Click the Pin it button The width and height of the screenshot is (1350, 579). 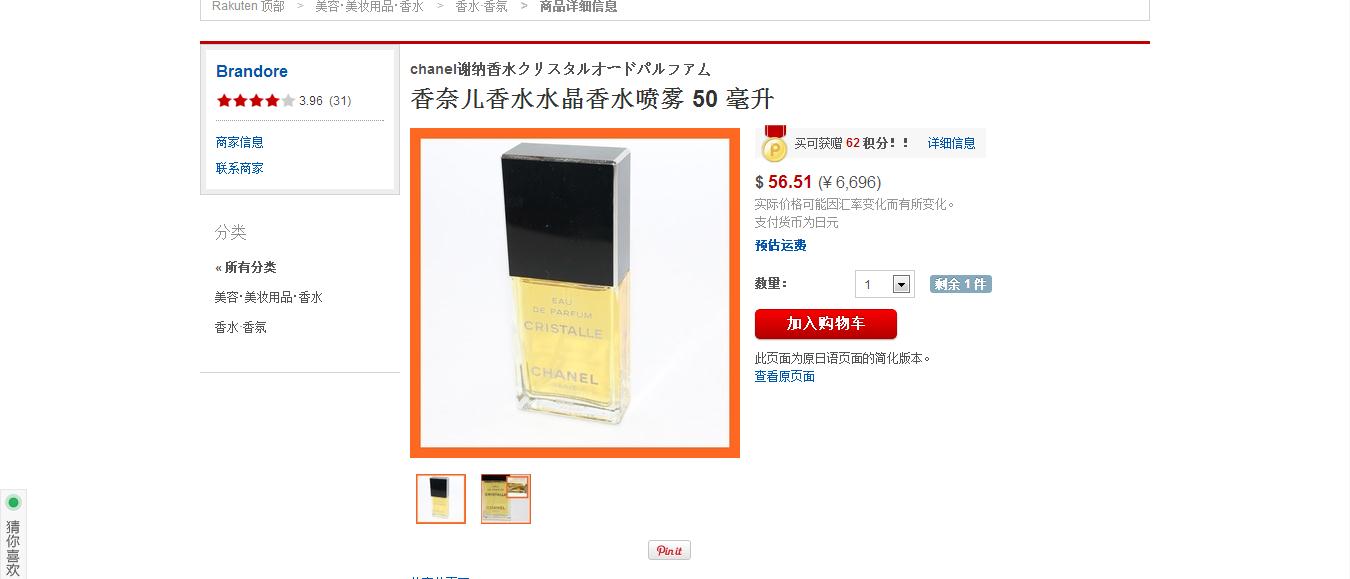(x=669, y=550)
